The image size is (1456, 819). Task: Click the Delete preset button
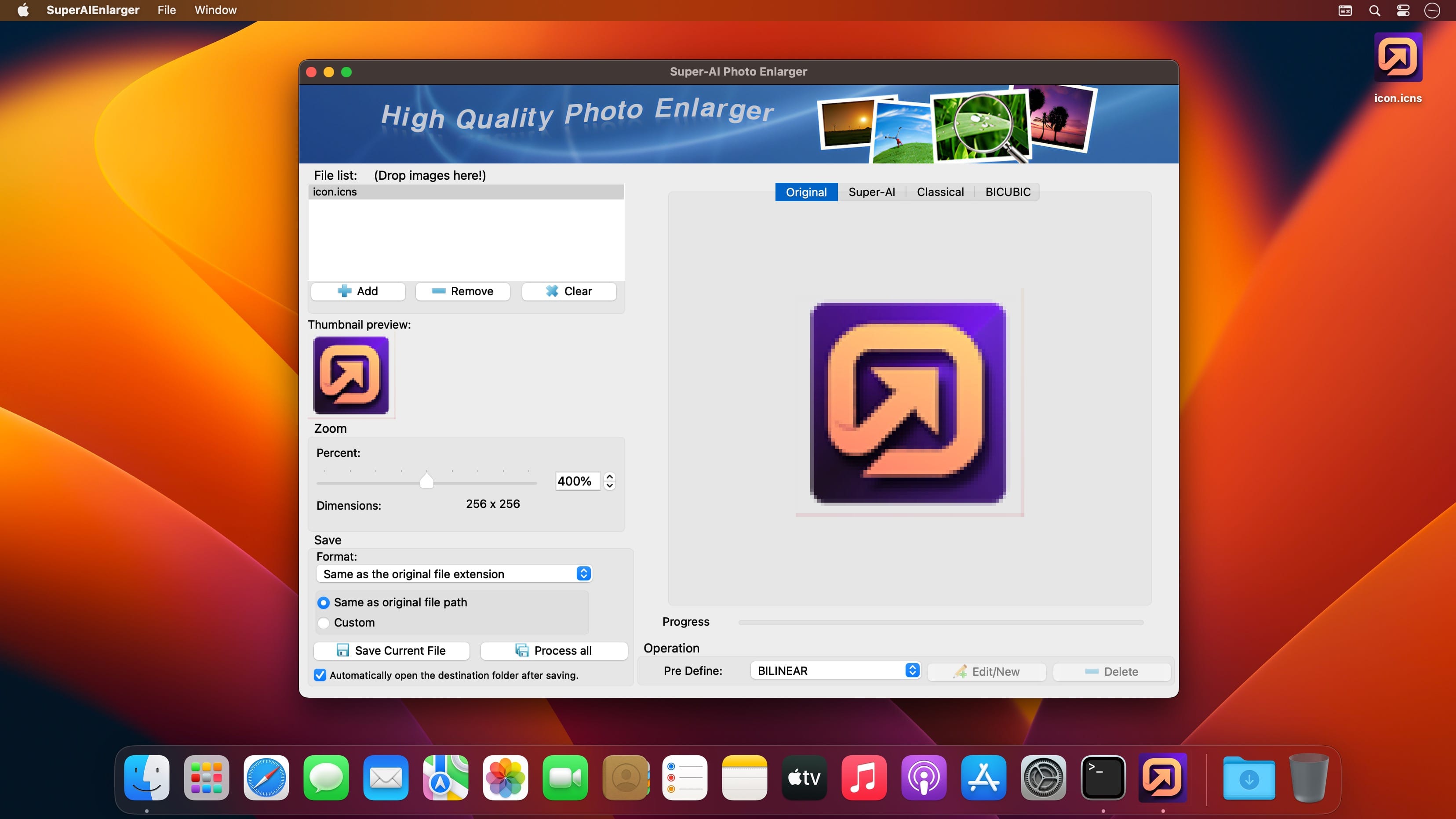click(1112, 671)
